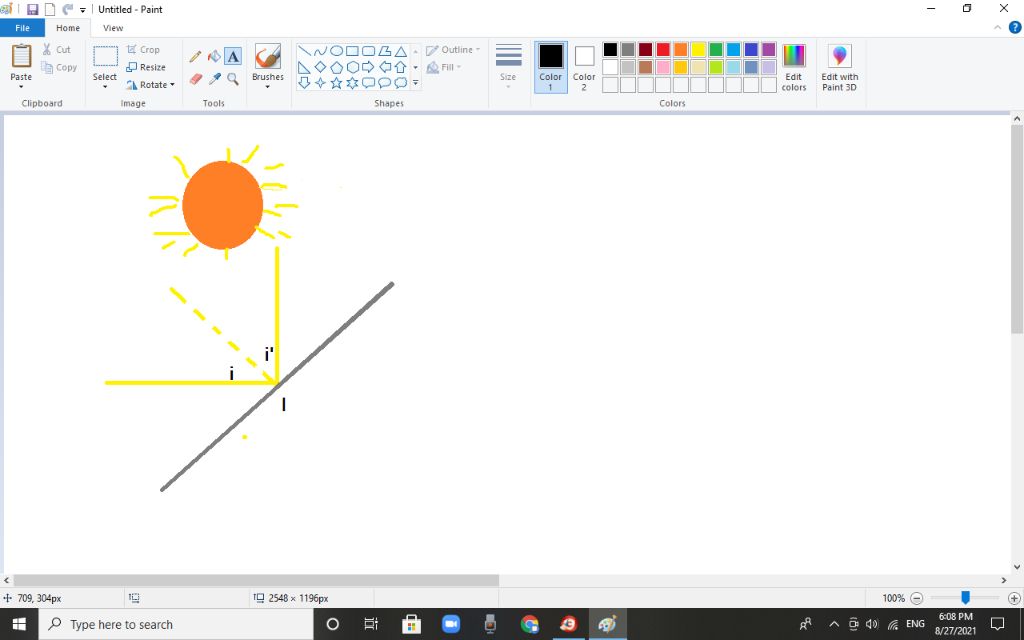Choose the Triangle shape
1024x640 pixels.
[x=400, y=51]
